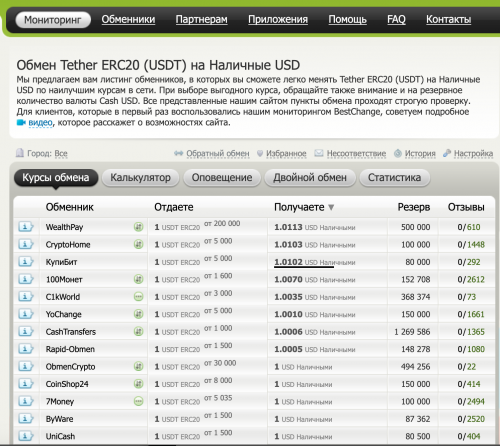This screenshot has width=500, height=446.
Task: Open 100Монет reviews 0/2612
Action: [471, 279]
